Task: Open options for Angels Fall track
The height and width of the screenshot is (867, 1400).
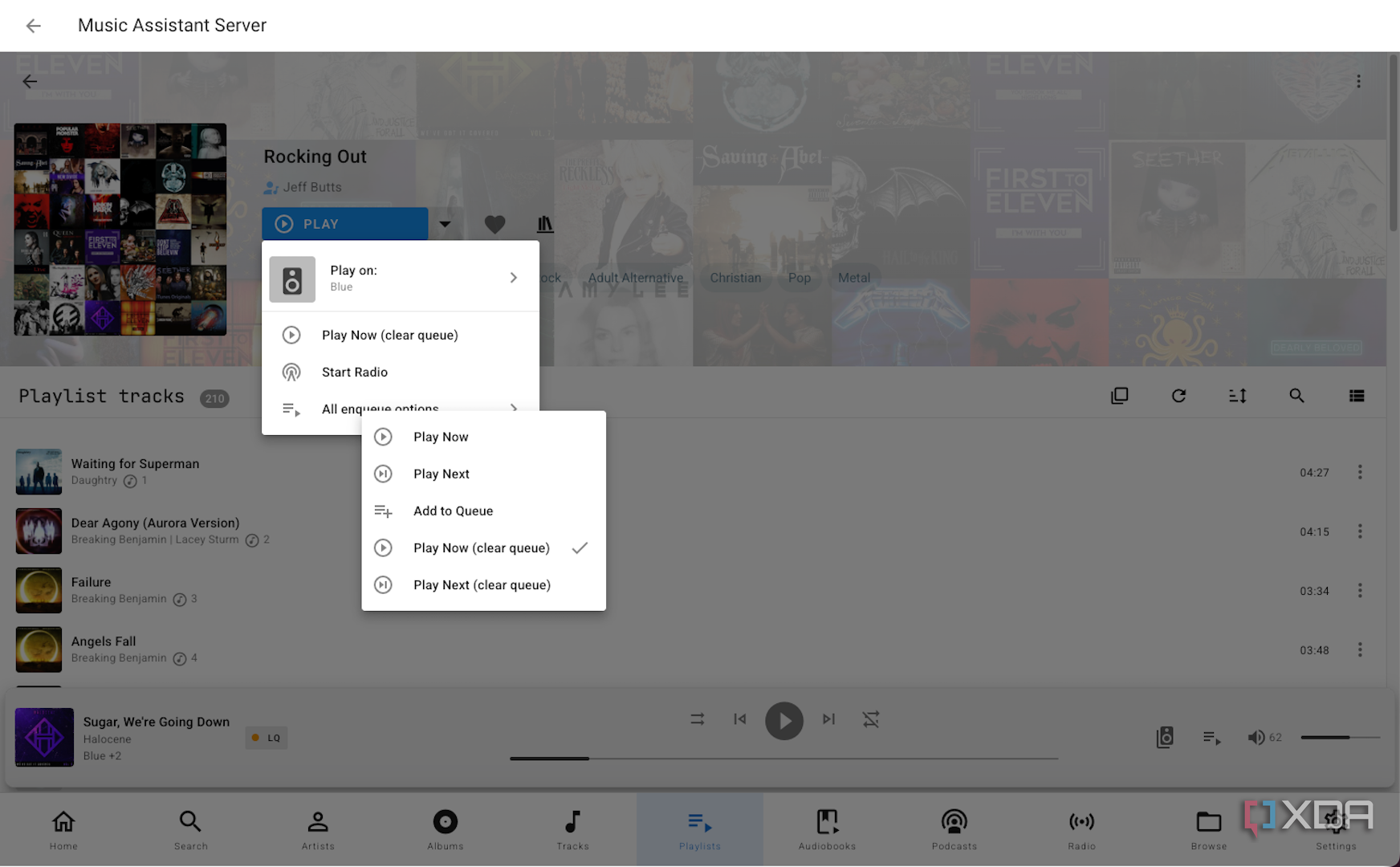Action: [x=1360, y=649]
